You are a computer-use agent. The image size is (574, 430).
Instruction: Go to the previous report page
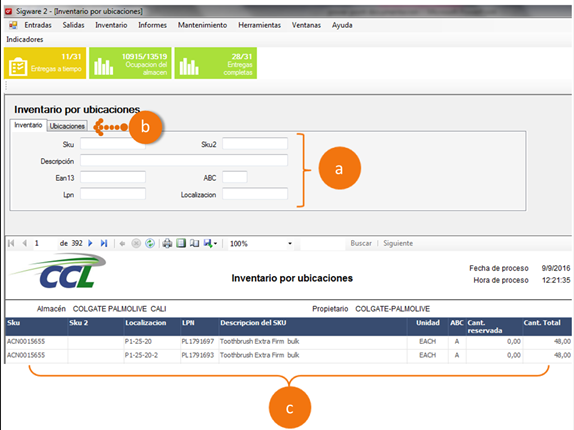click(25, 243)
